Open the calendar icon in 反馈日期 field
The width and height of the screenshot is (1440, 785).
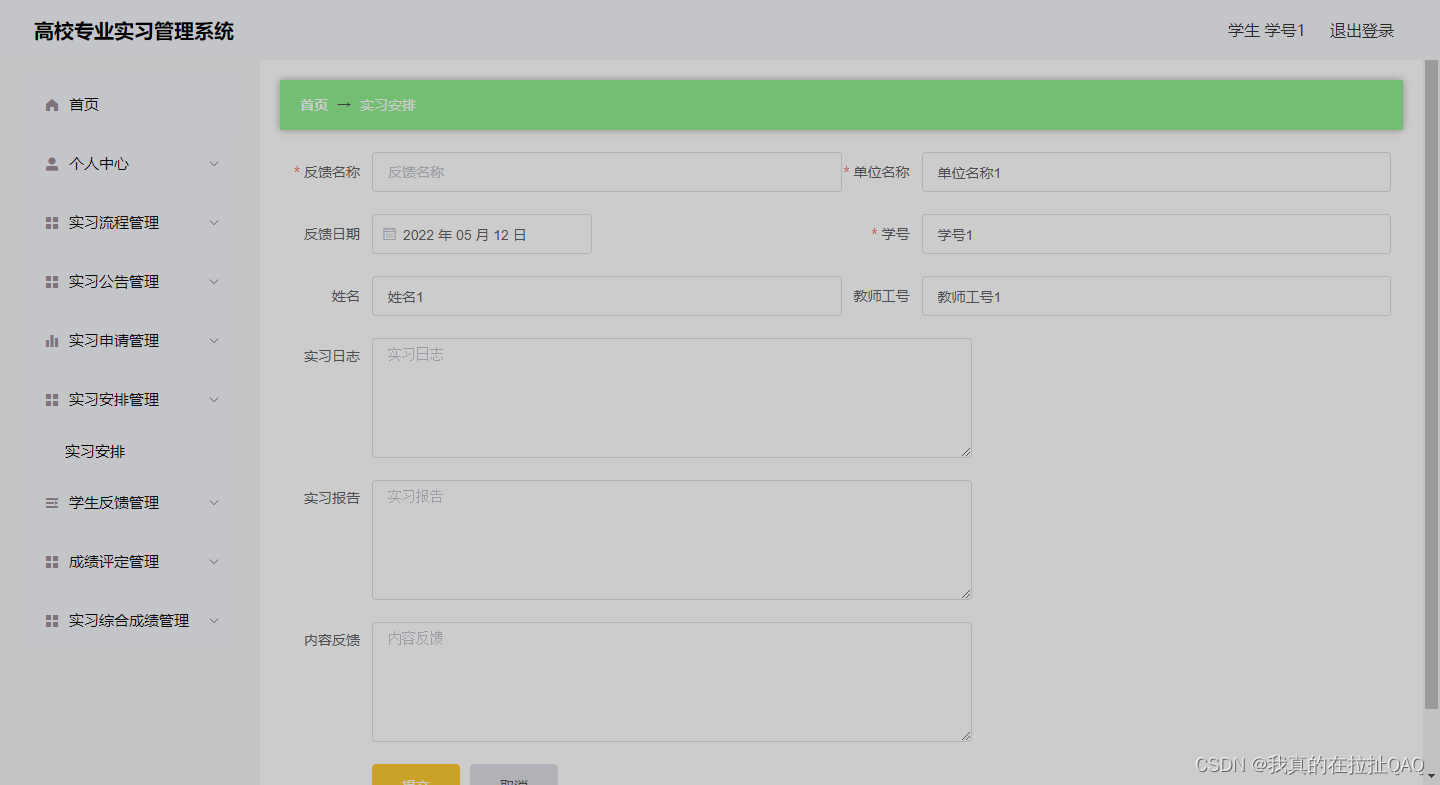pos(389,233)
